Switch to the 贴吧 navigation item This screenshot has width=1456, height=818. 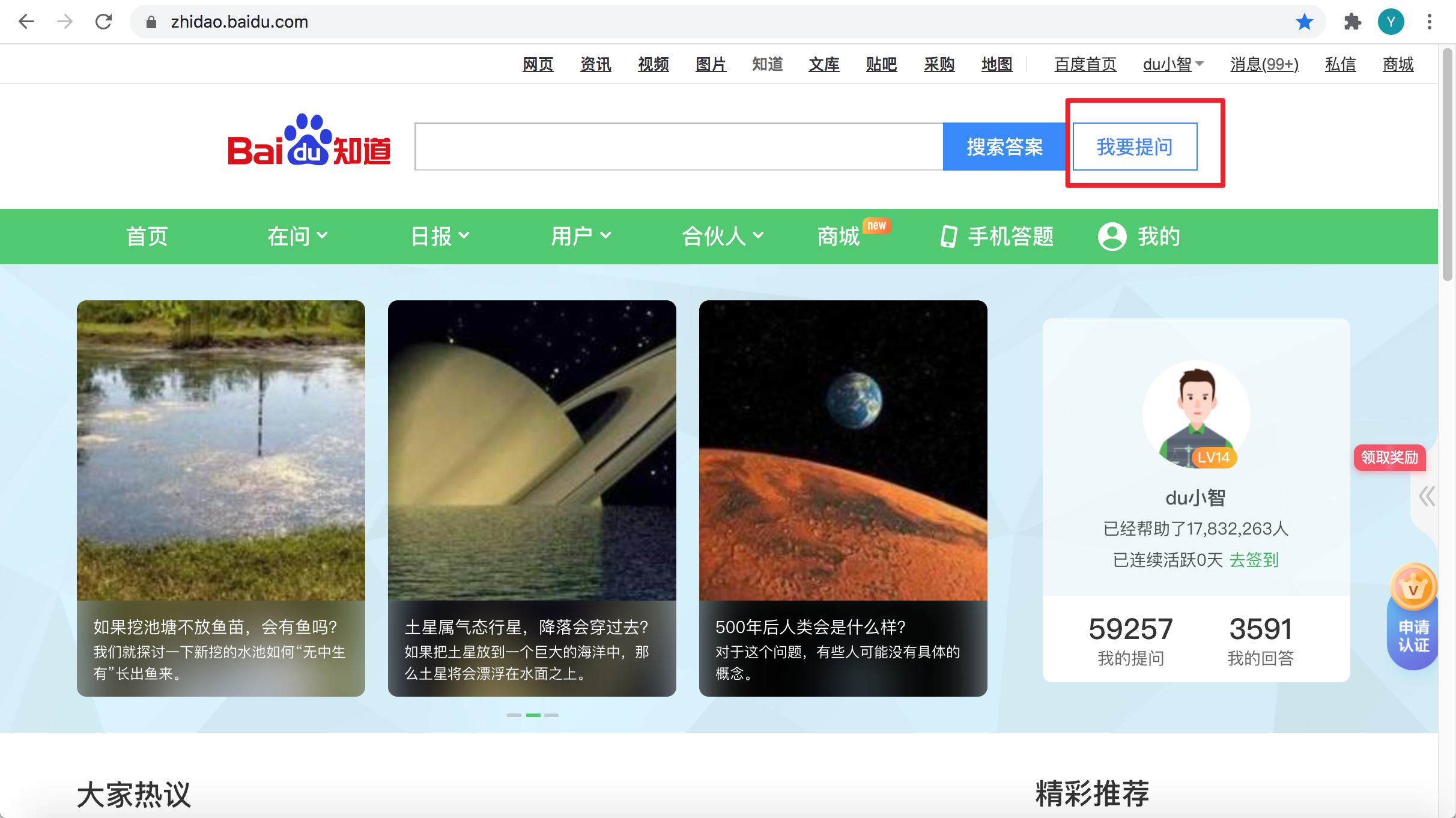[881, 64]
